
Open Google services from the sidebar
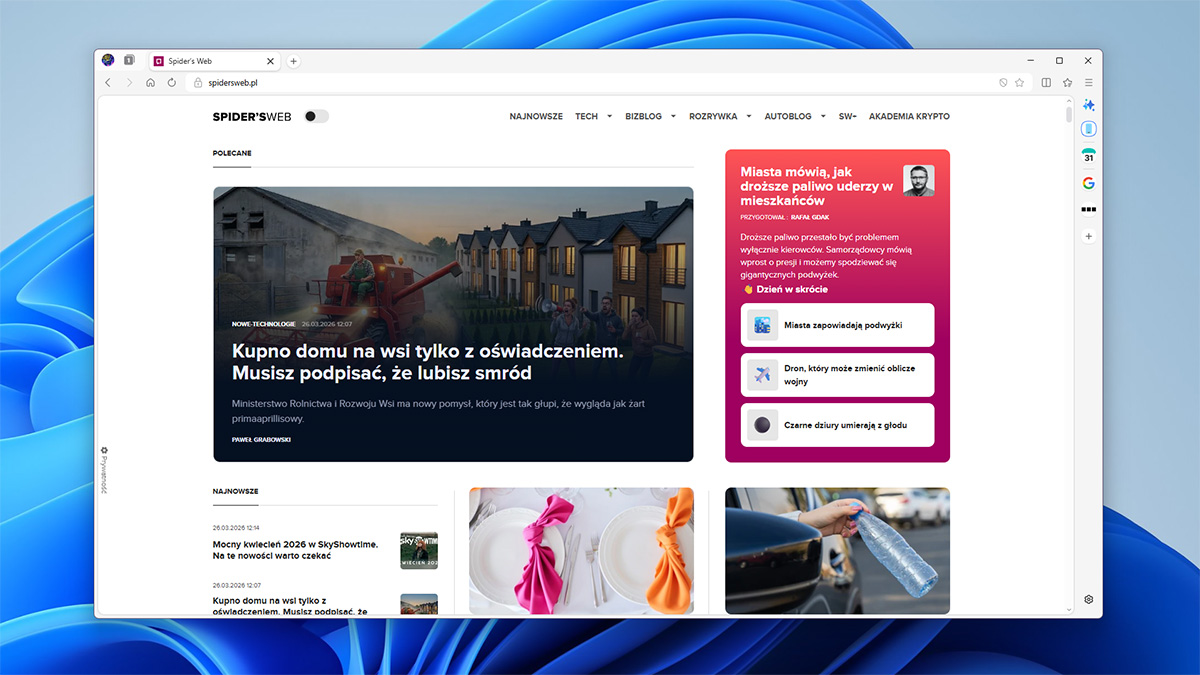1088,183
